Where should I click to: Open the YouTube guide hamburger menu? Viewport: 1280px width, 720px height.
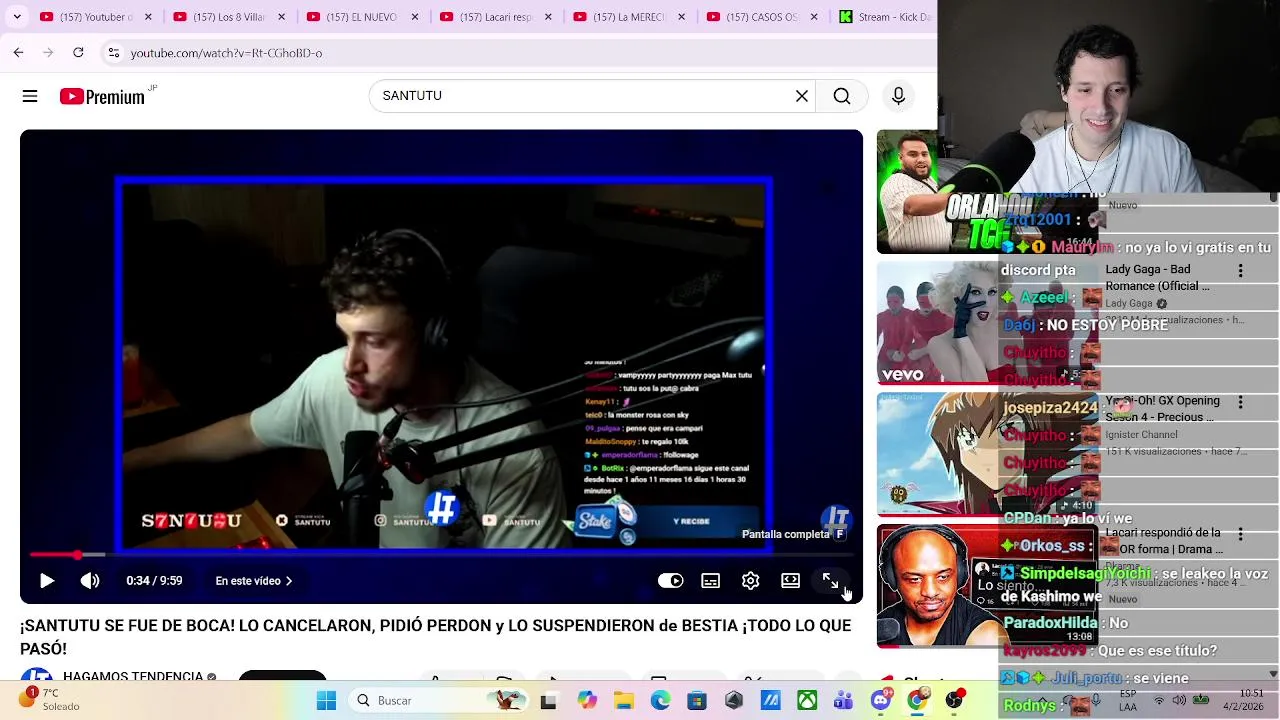coord(30,96)
